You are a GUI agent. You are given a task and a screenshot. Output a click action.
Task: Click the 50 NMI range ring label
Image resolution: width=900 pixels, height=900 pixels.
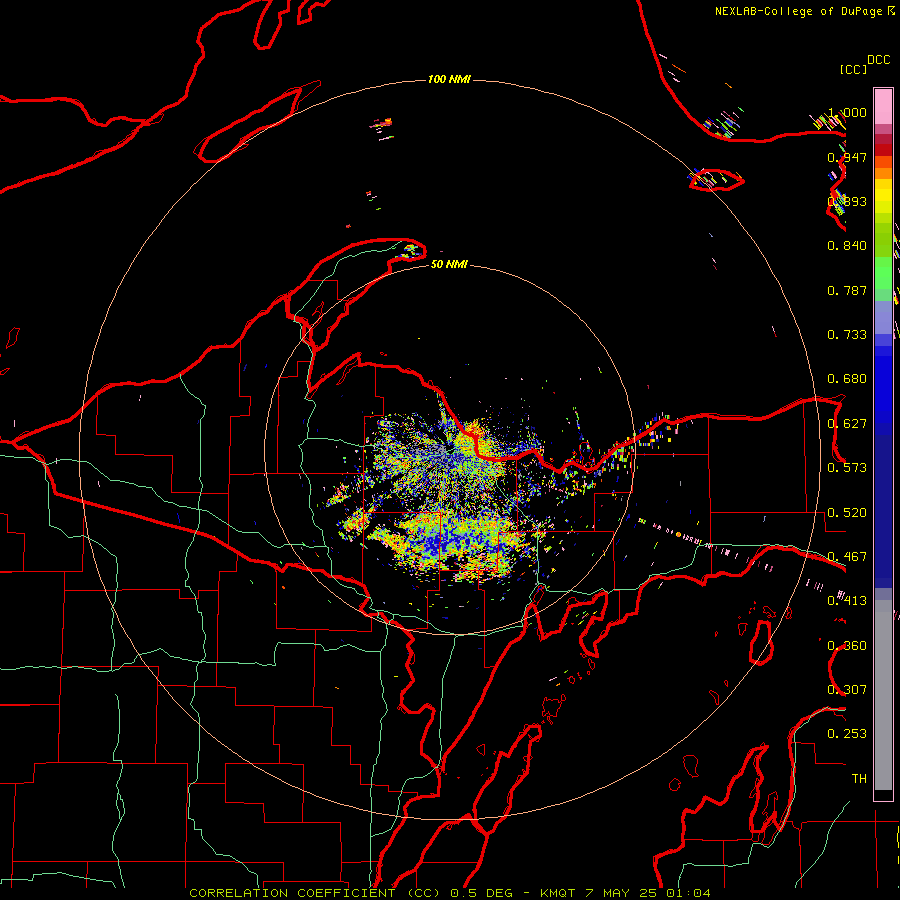[449, 264]
